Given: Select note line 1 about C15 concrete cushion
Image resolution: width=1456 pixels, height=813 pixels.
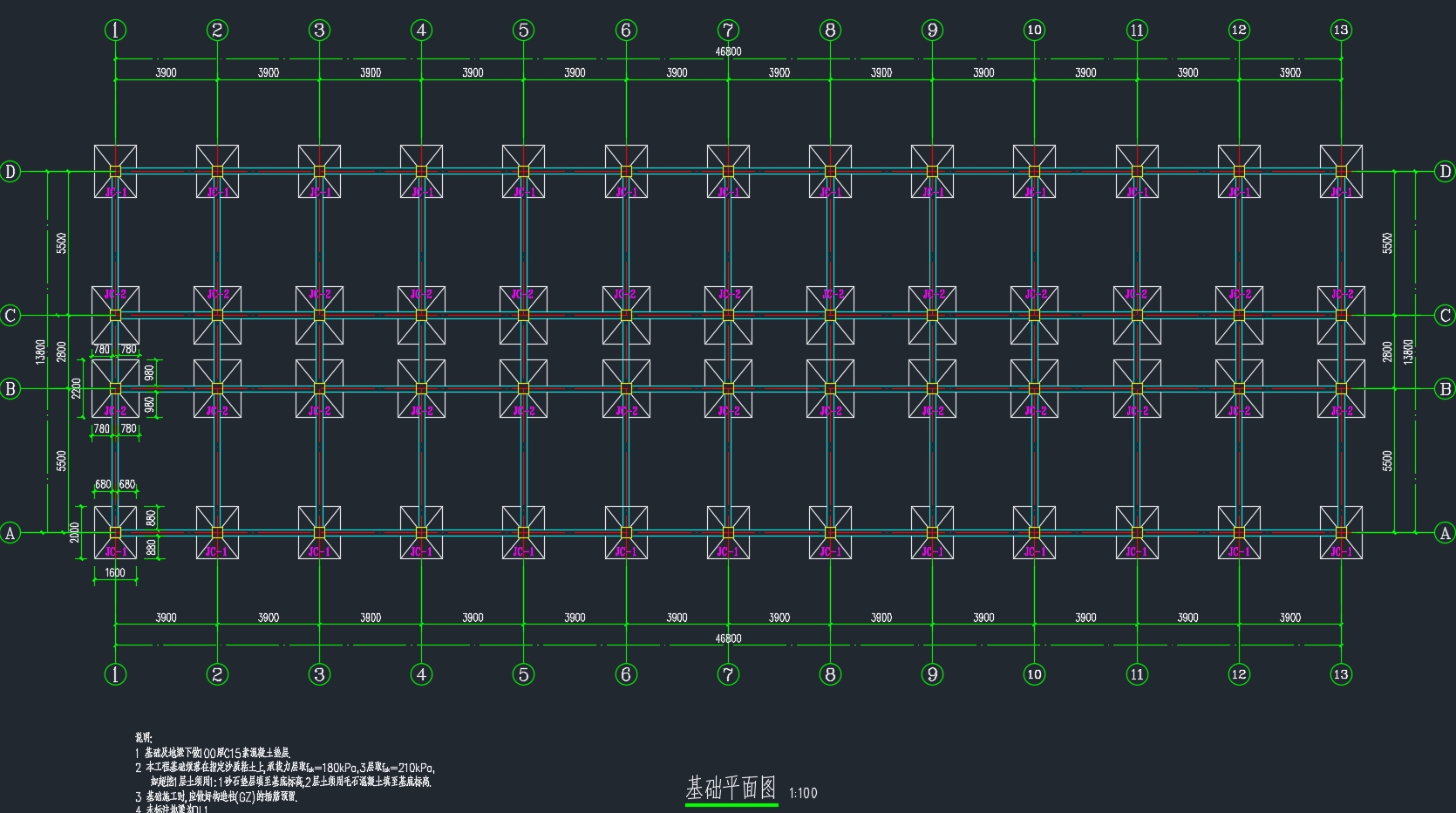Looking at the screenshot, I should point(213,752).
